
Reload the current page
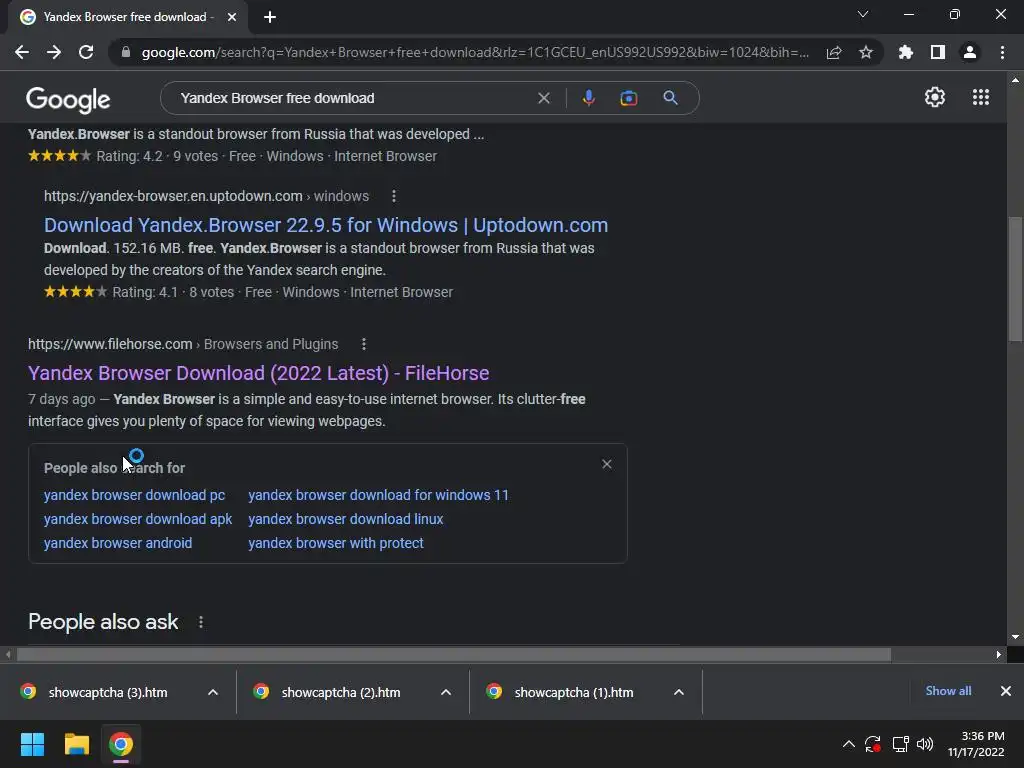click(86, 52)
